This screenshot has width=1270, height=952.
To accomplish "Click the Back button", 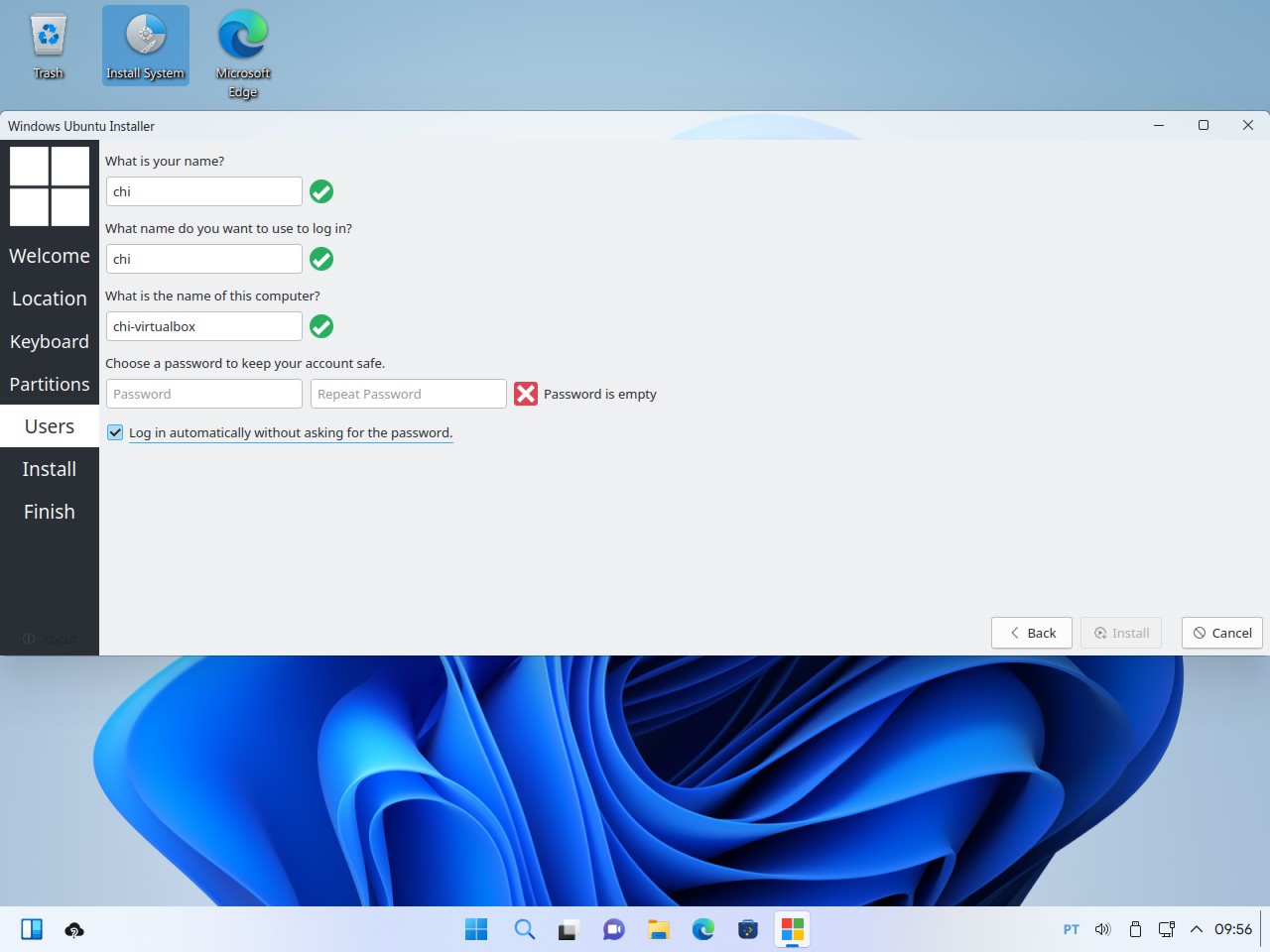I will [x=1032, y=633].
